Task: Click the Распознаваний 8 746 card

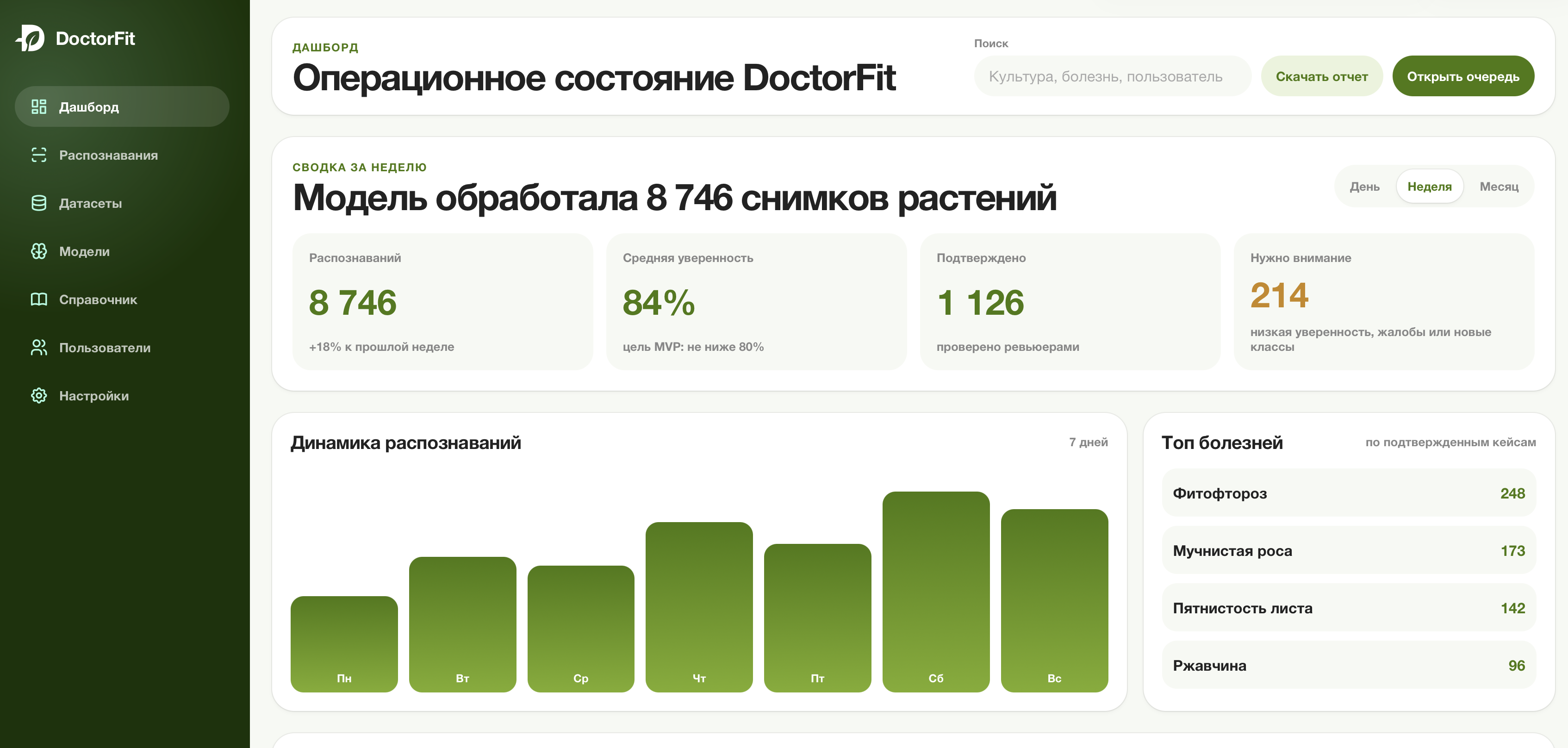Action: [442, 302]
